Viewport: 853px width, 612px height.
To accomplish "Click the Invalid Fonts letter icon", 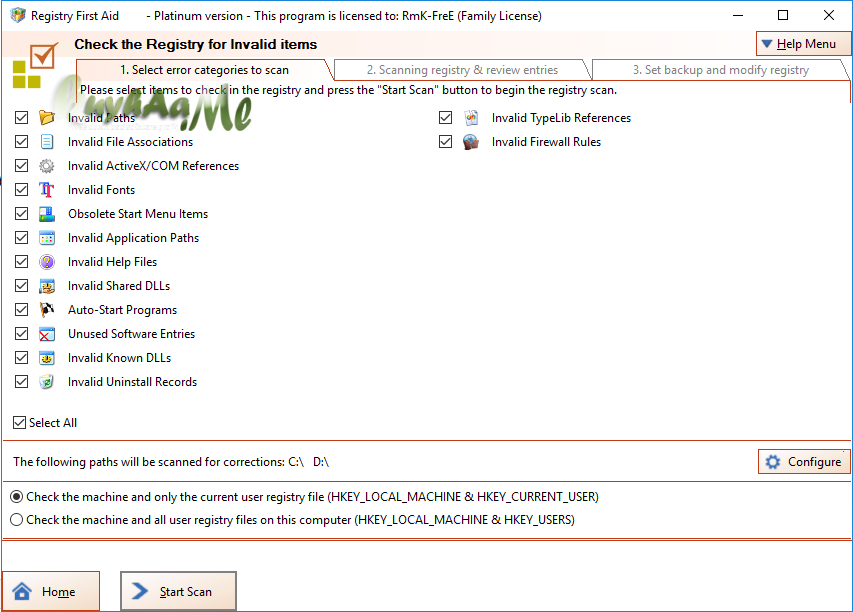I will 47,189.
